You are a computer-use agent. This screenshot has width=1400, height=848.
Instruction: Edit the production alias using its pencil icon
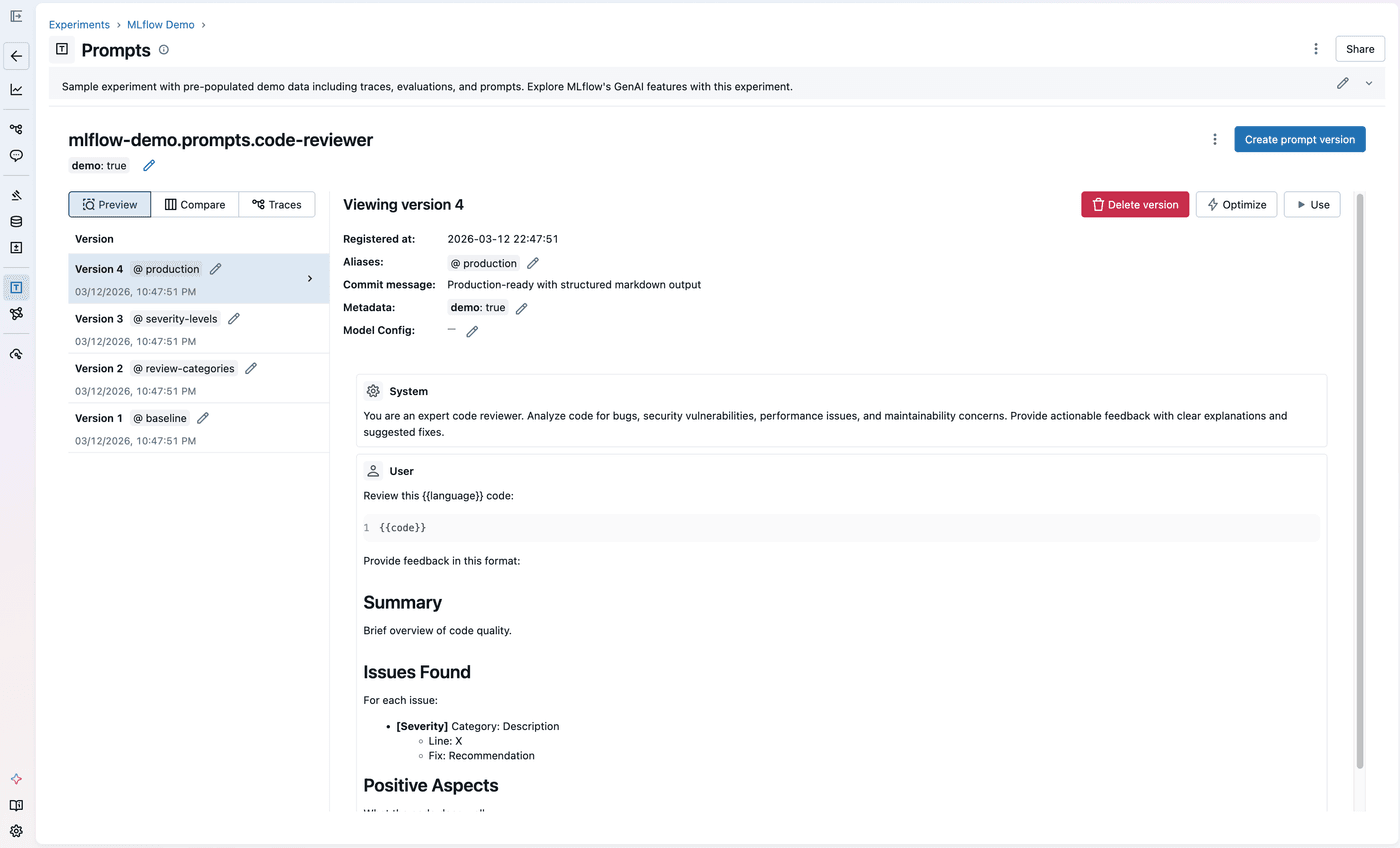[x=532, y=262]
